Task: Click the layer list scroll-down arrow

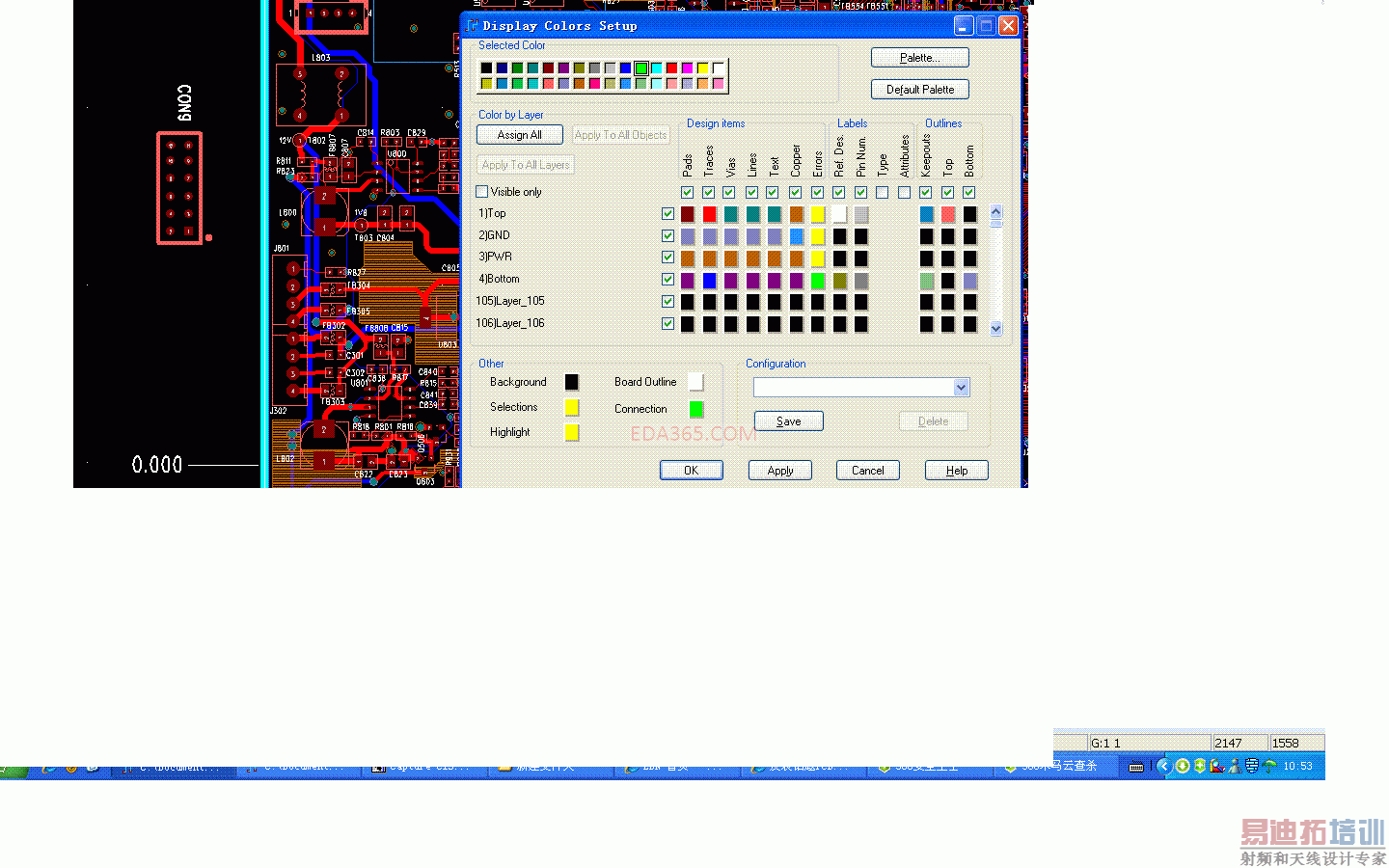Action: pyautogui.click(x=996, y=329)
